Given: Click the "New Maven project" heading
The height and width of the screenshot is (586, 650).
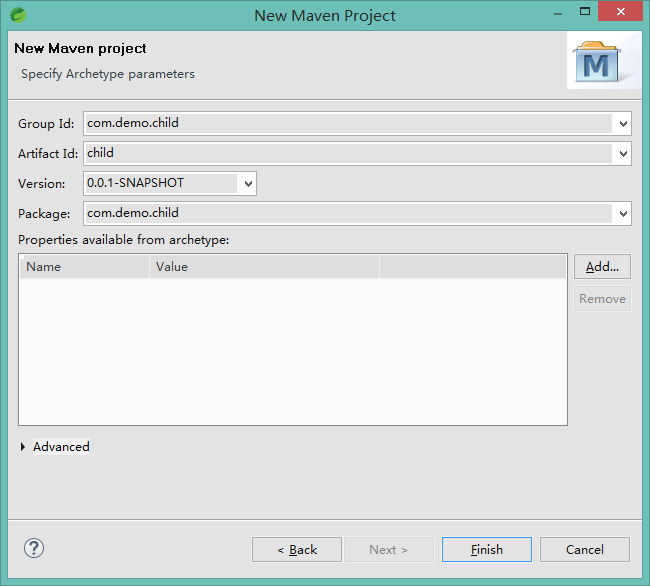Looking at the screenshot, I should click(80, 48).
